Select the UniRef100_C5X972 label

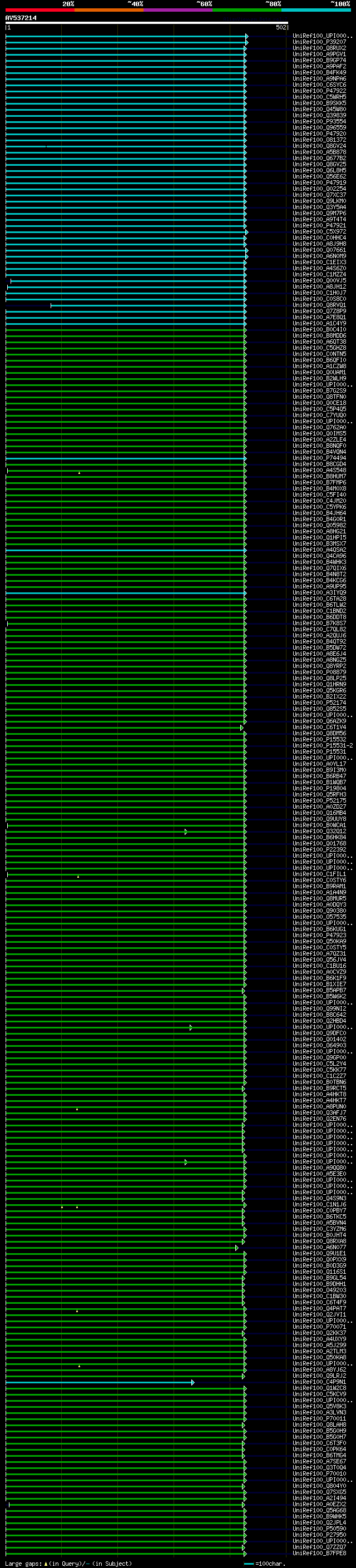[319, 232]
